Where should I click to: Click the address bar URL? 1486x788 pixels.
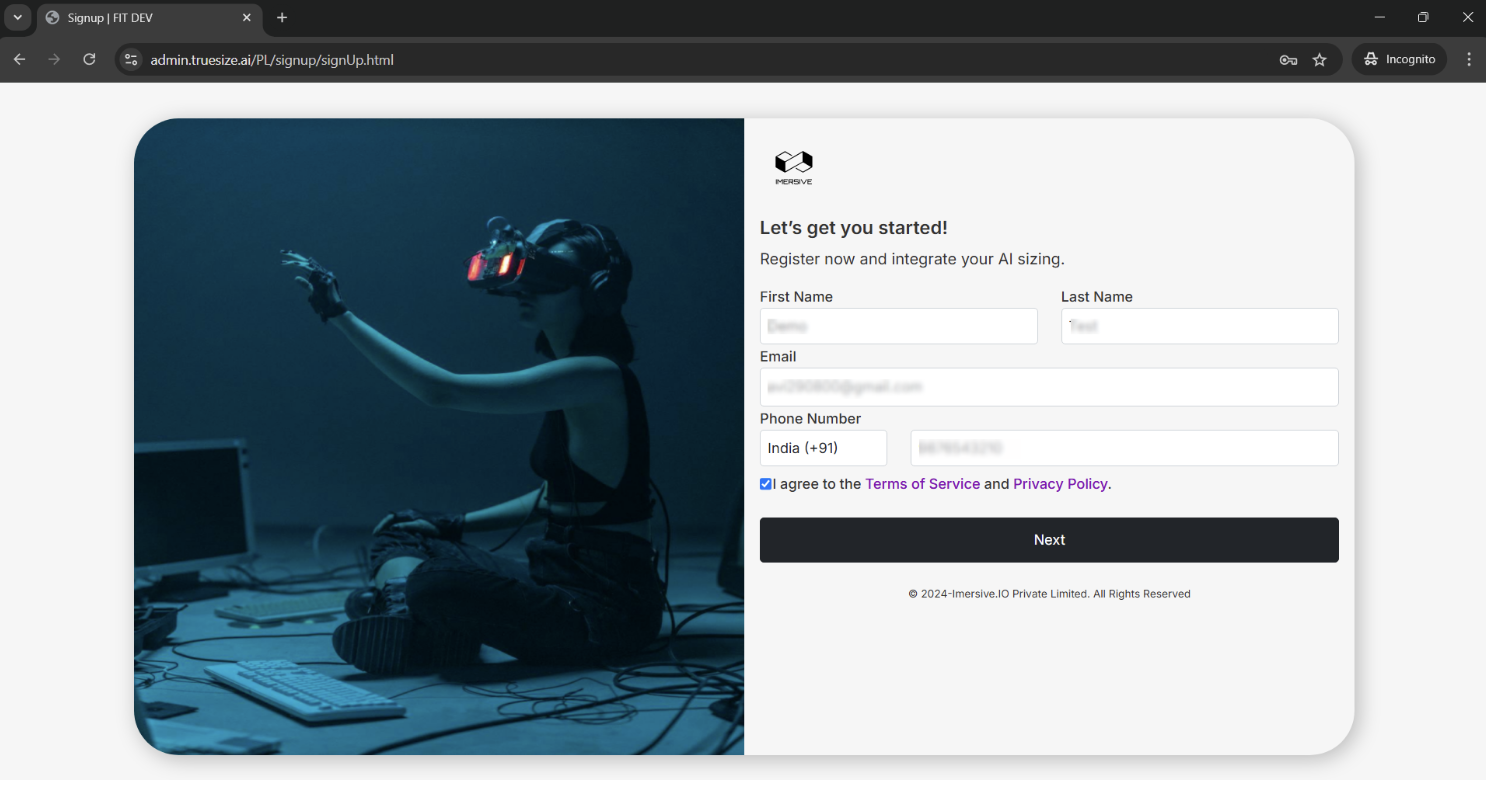tap(272, 60)
